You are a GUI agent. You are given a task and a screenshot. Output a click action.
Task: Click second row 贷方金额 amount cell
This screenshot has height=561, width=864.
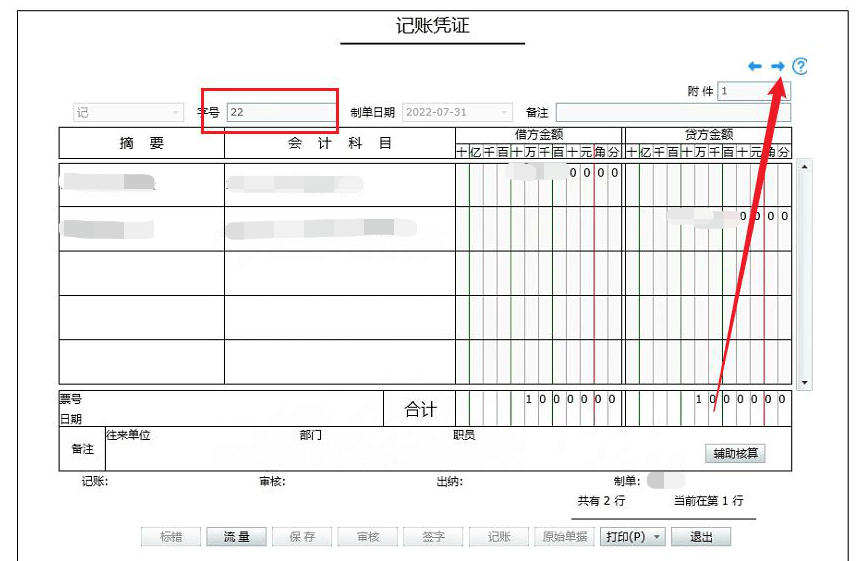click(709, 229)
